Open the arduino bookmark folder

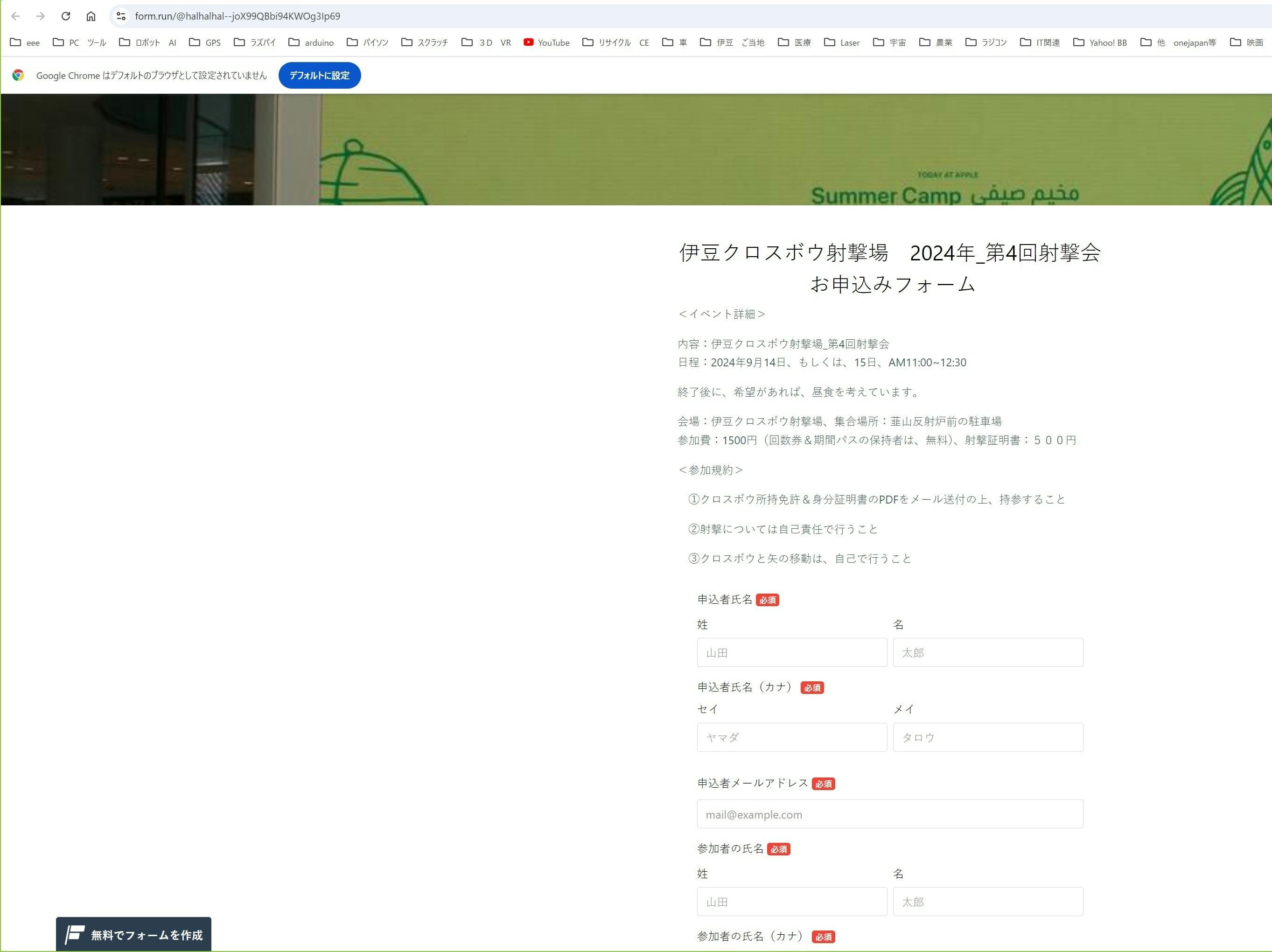point(311,42)
